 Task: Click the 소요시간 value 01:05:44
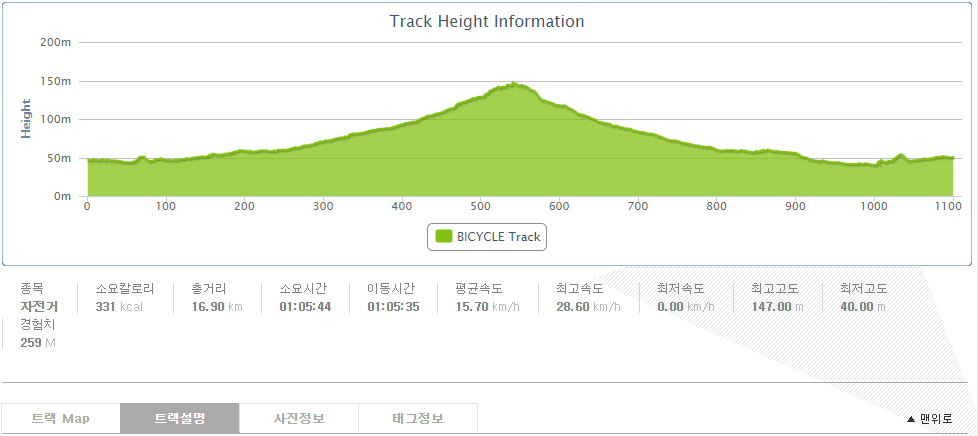point(305,306)
